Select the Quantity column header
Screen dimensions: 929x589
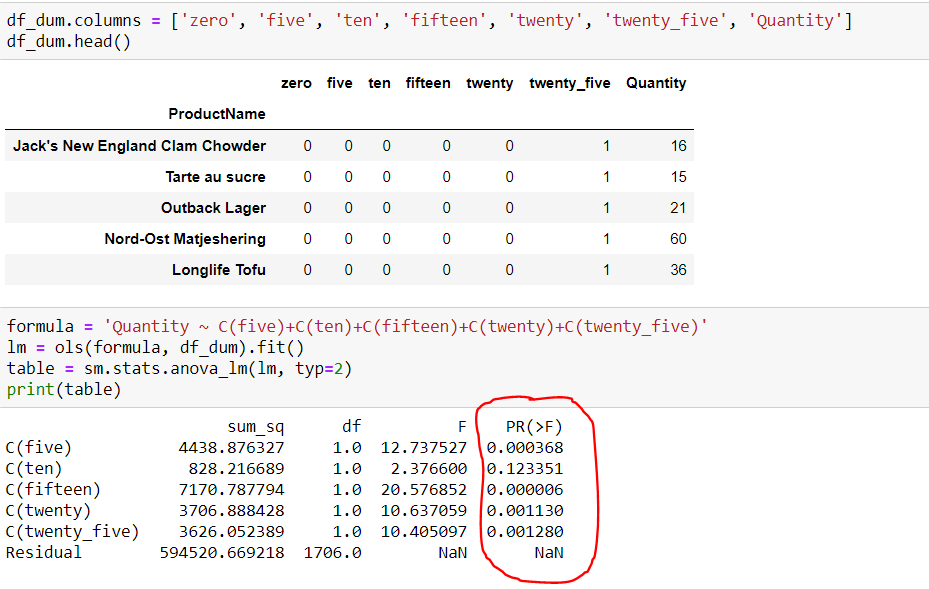coord(655,83)
